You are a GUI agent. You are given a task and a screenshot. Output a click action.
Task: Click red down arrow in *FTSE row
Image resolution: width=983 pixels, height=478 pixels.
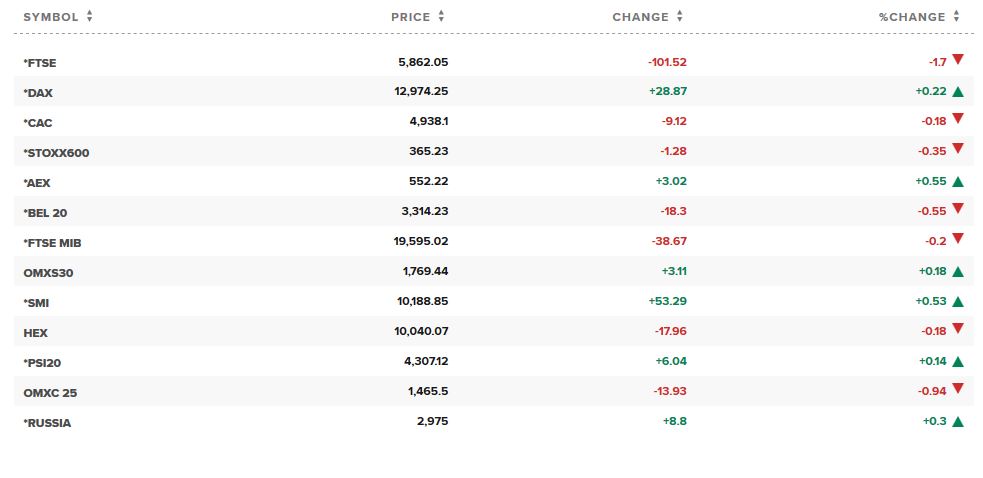pos(957,59)
